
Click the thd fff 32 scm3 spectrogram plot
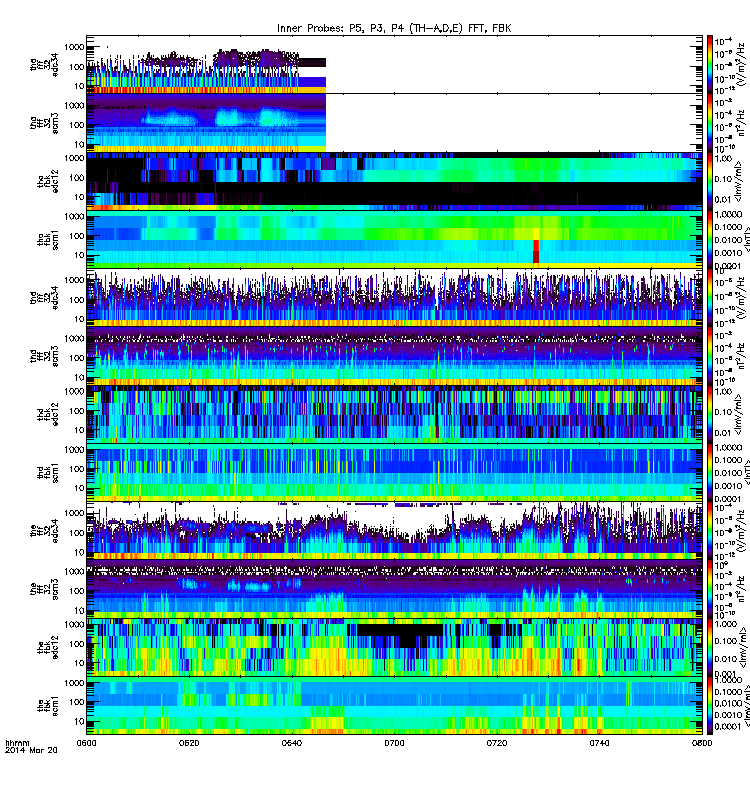tap(394, 356)
